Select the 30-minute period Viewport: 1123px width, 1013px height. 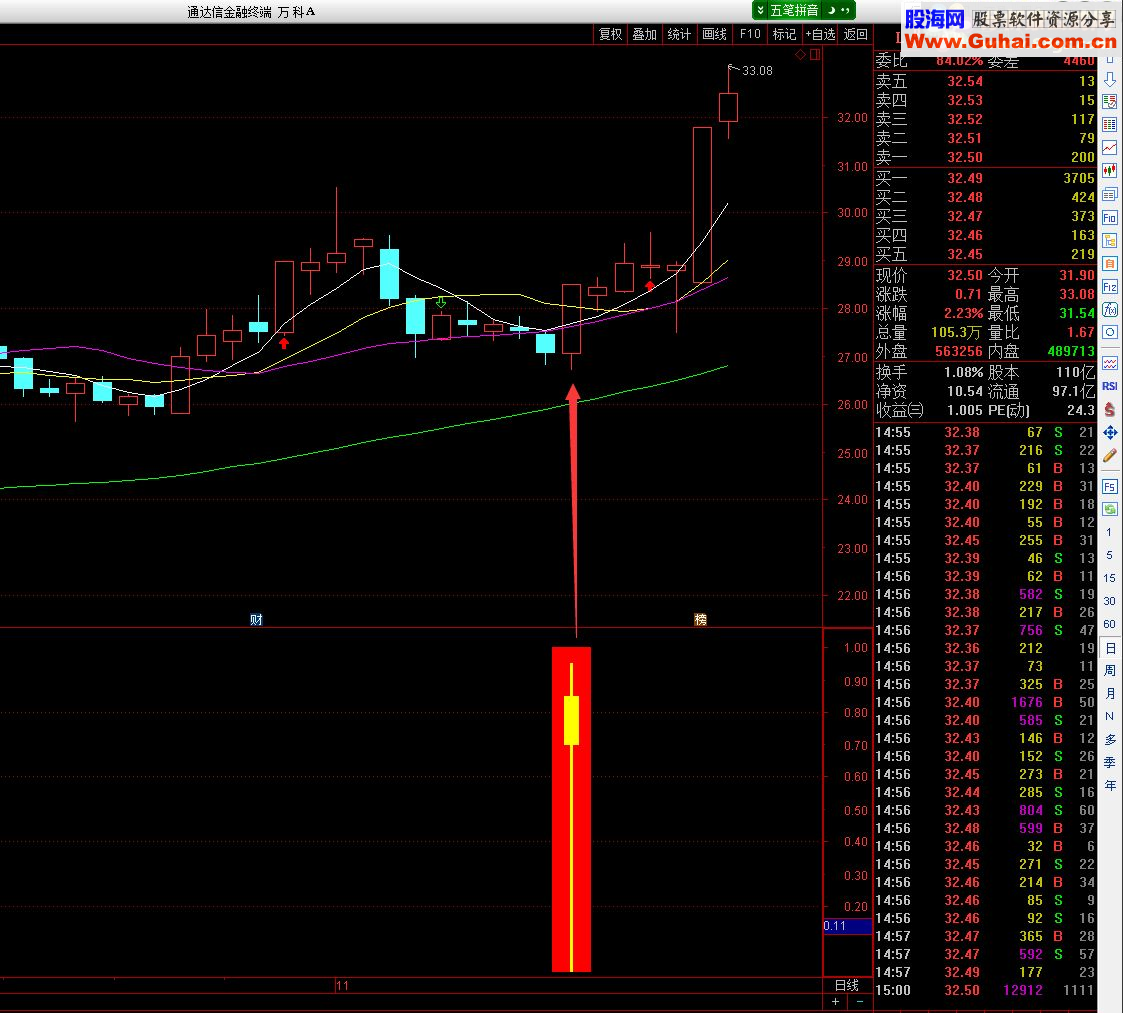[1109, 601]
